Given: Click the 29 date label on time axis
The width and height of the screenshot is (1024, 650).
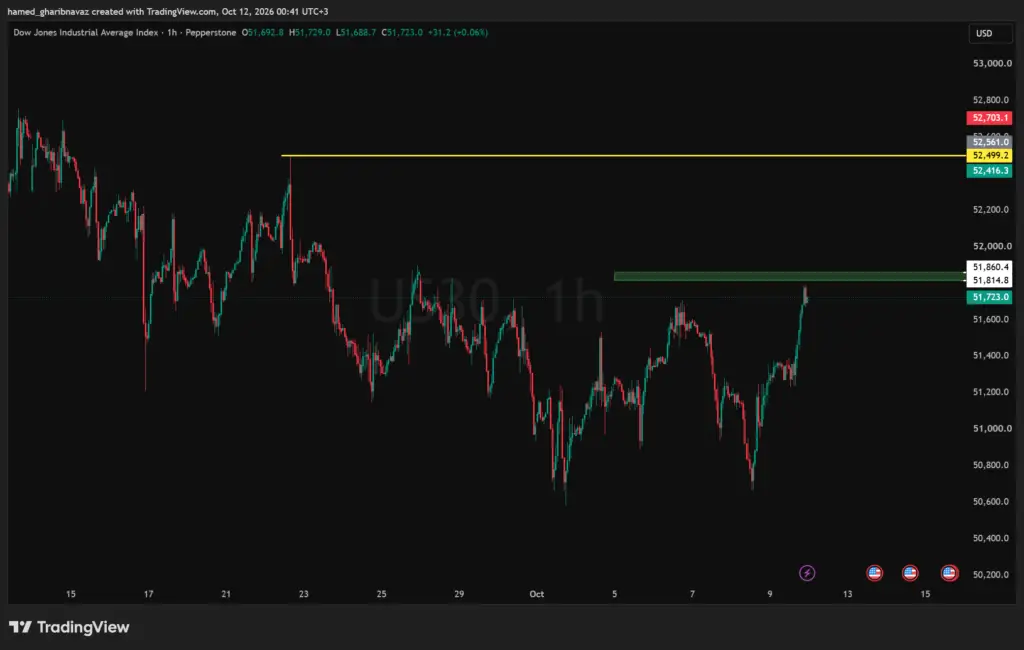Looking at the screenshot, I should click(x=459, y=594).
